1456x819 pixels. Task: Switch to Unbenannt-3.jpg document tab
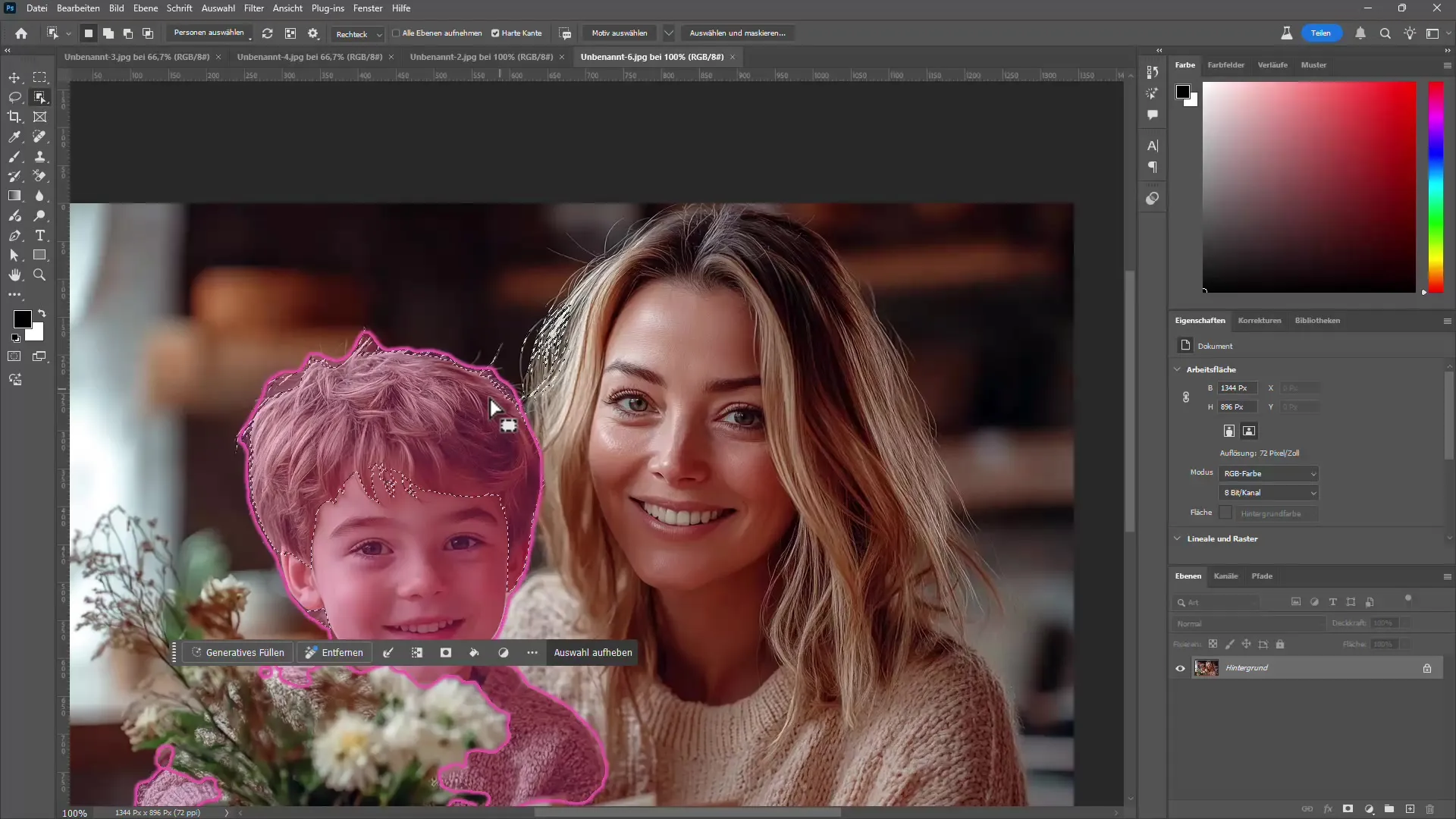(x=136, y=57)
